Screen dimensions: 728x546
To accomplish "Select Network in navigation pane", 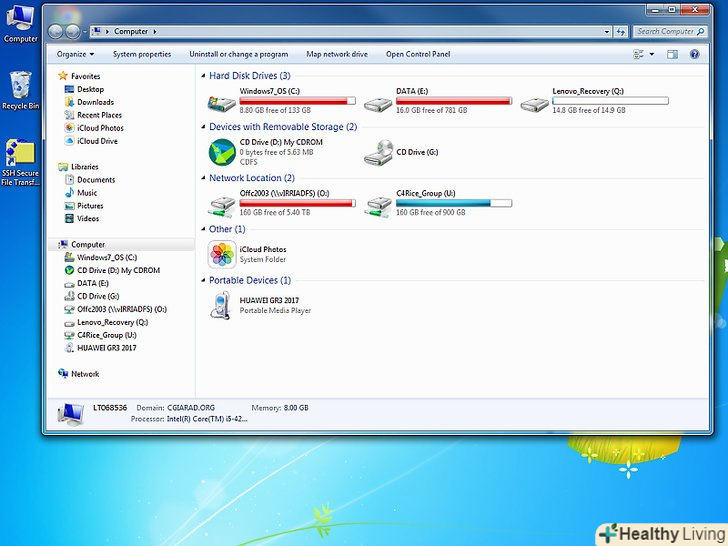I will click(x=85, y=374).
